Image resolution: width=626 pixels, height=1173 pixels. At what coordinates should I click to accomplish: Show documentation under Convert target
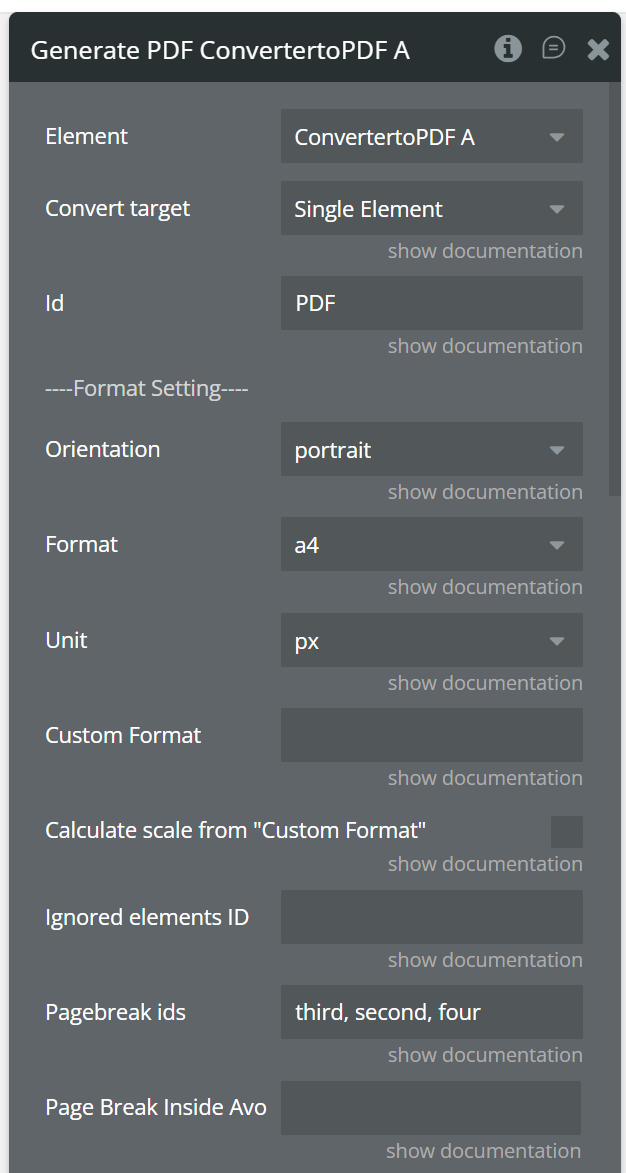coord(485,251)
